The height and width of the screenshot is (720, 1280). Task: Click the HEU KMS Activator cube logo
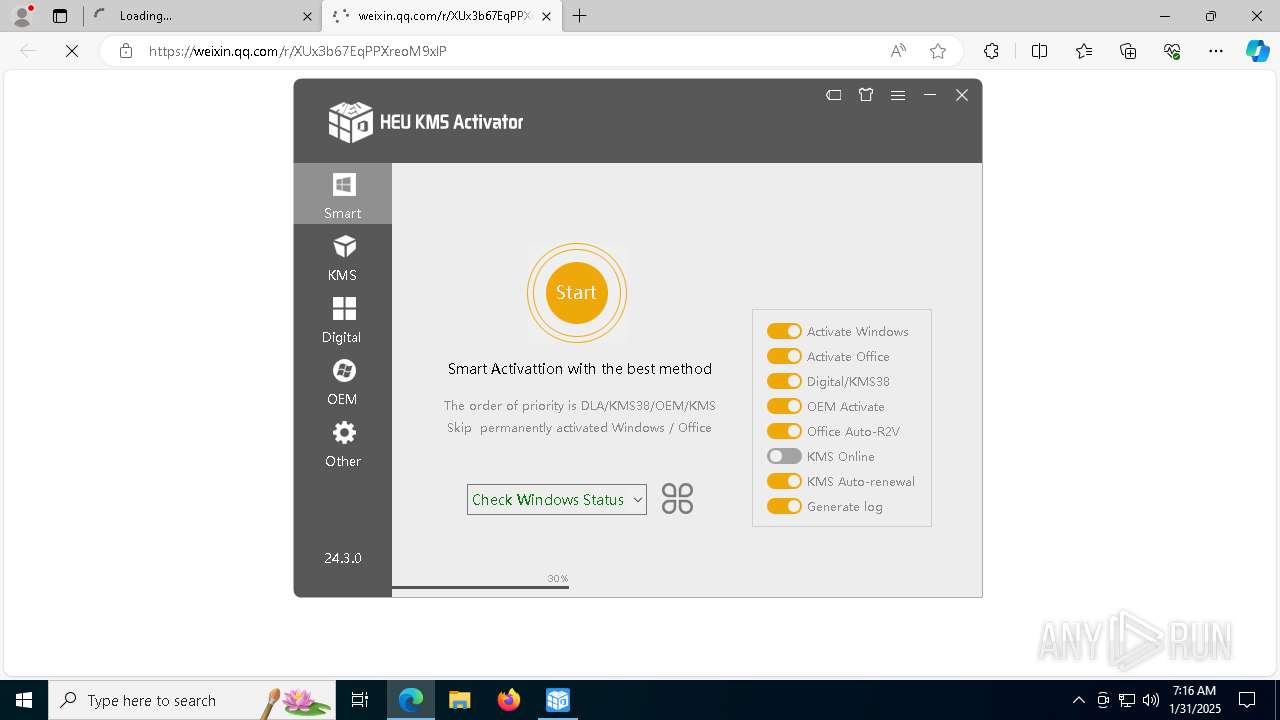(350, 121)
